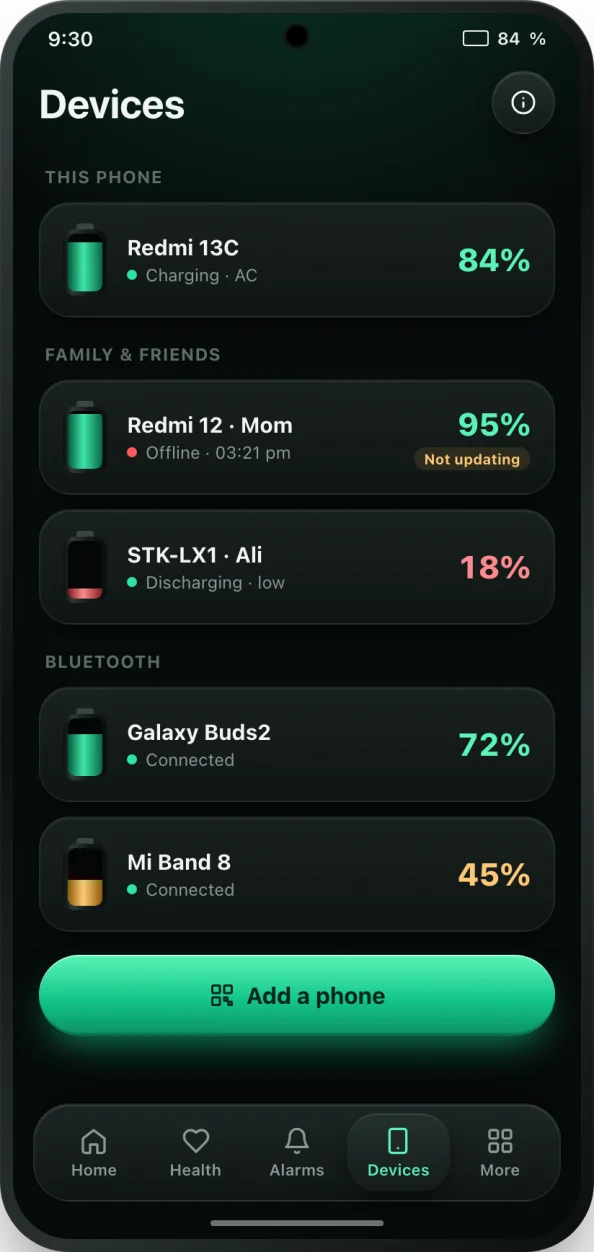594x1252 pixels.
Task: Open the Redmi 13C device card
Action: tap(297, 260)
